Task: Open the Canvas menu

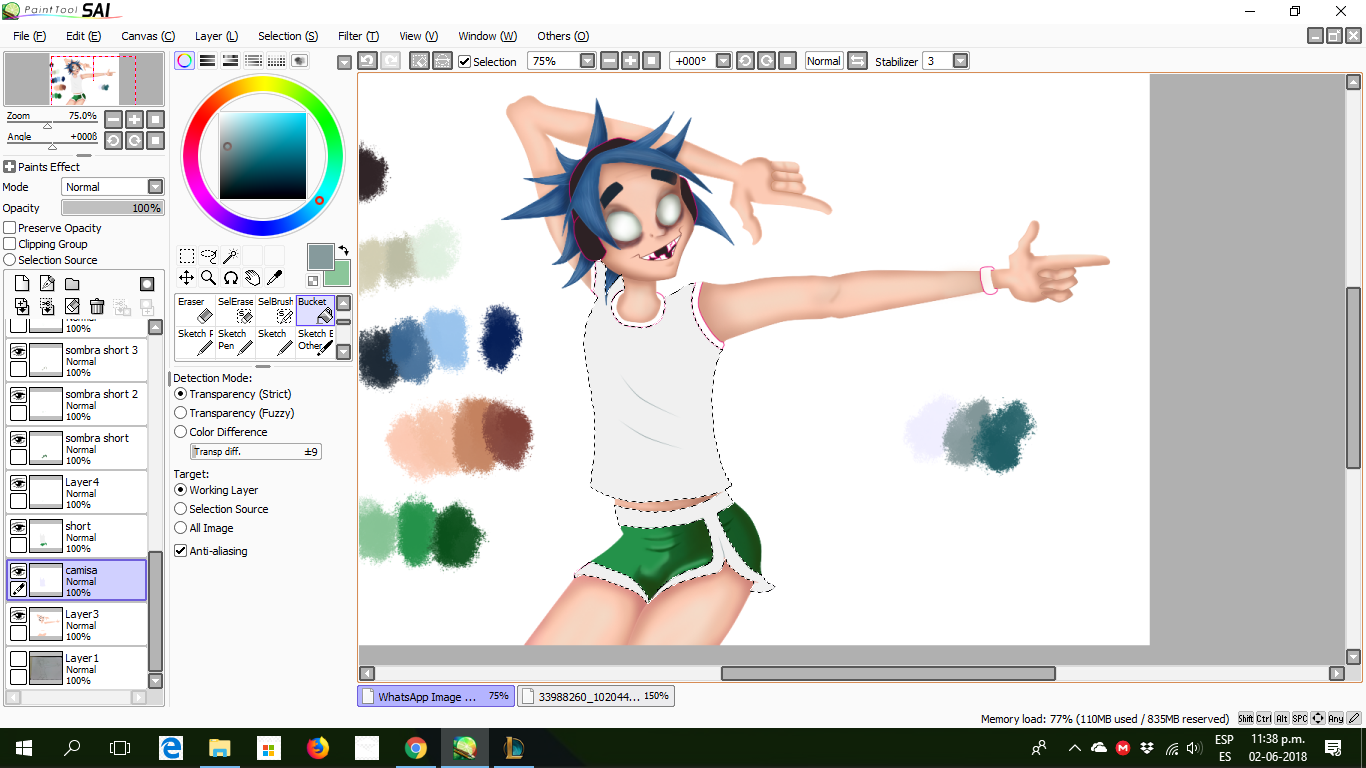Action: (x=148, y=36)
